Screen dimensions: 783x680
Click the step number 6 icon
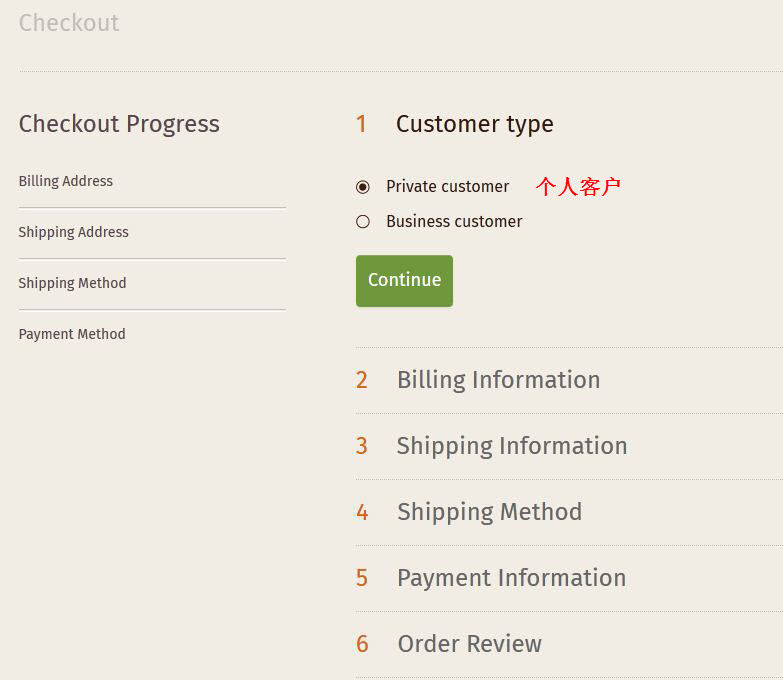(x=362, y=644)
